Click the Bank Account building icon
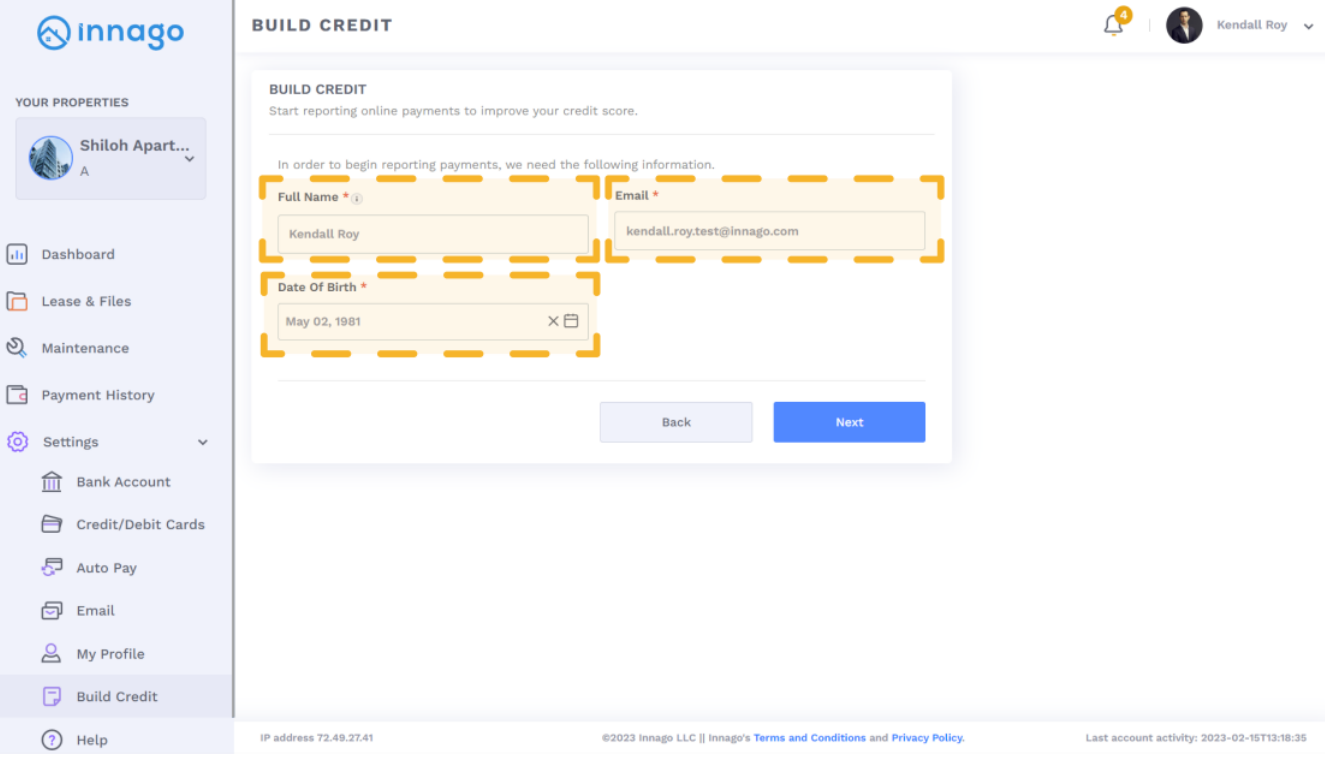This screenshot has width=1325, height=760. 51,482
